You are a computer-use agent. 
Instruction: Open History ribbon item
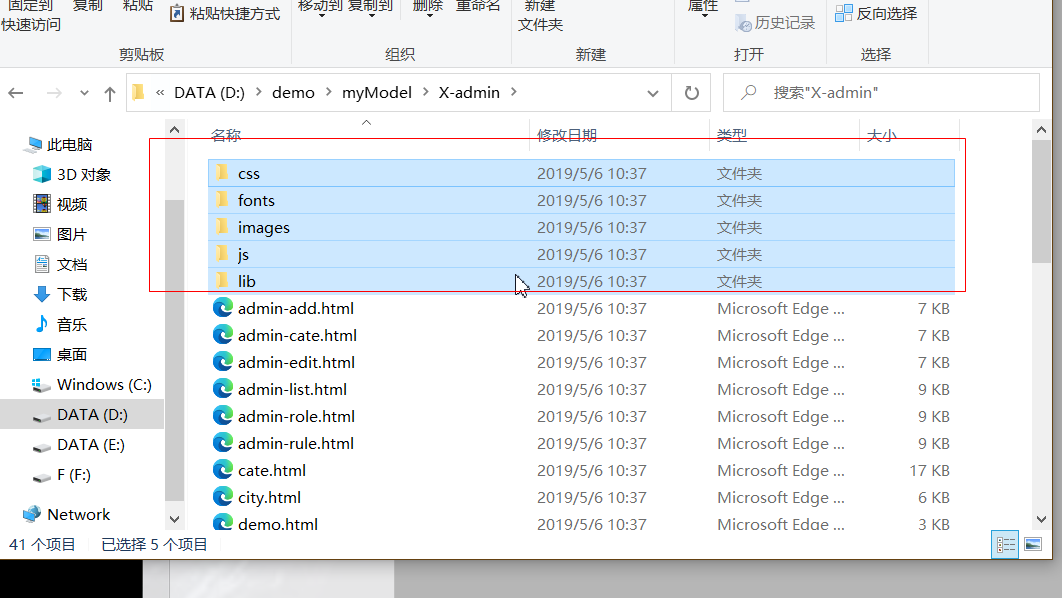coord(775,24)
